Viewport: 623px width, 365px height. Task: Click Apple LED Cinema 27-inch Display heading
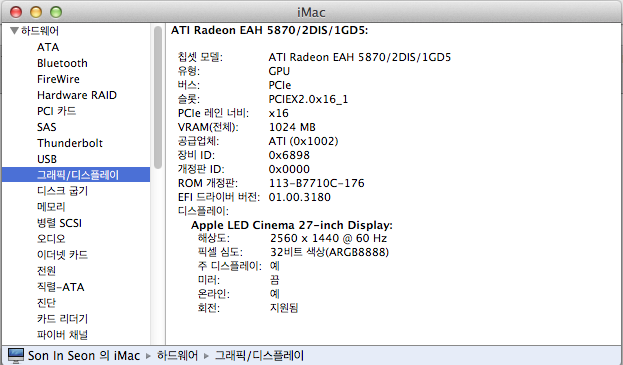[292, 225]
